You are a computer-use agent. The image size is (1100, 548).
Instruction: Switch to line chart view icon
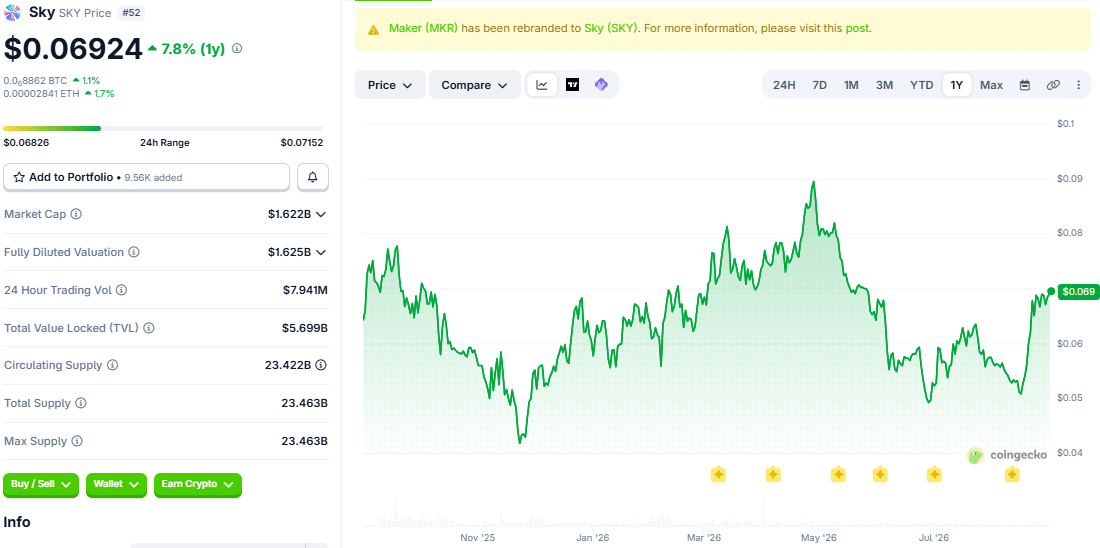(542, 85)
